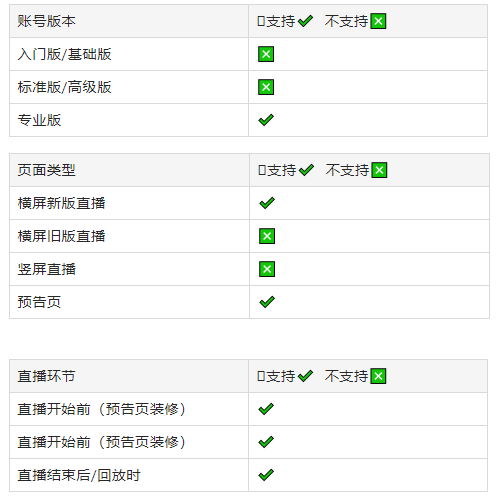Select the 直播环节 header cell
Image resolution: width=497 pixels, height=498 pixels.
[129, 376]
